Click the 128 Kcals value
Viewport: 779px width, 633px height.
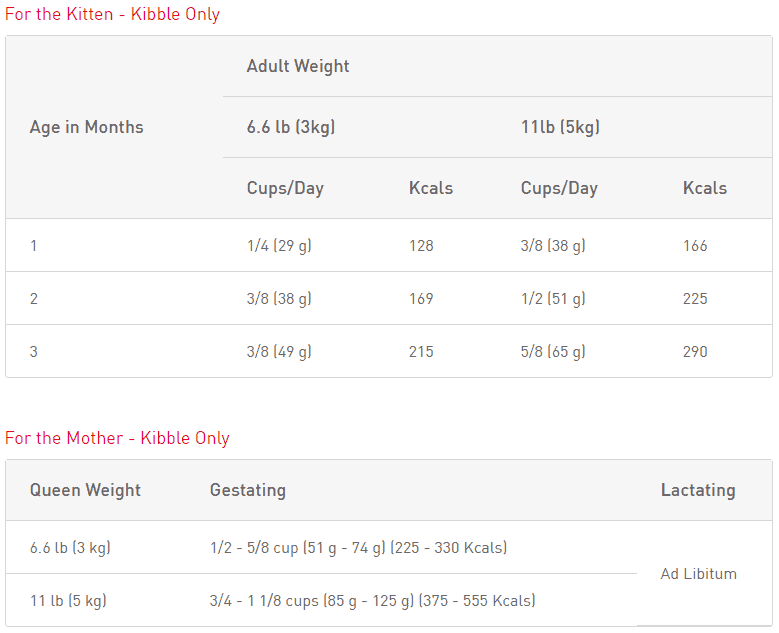421,245
